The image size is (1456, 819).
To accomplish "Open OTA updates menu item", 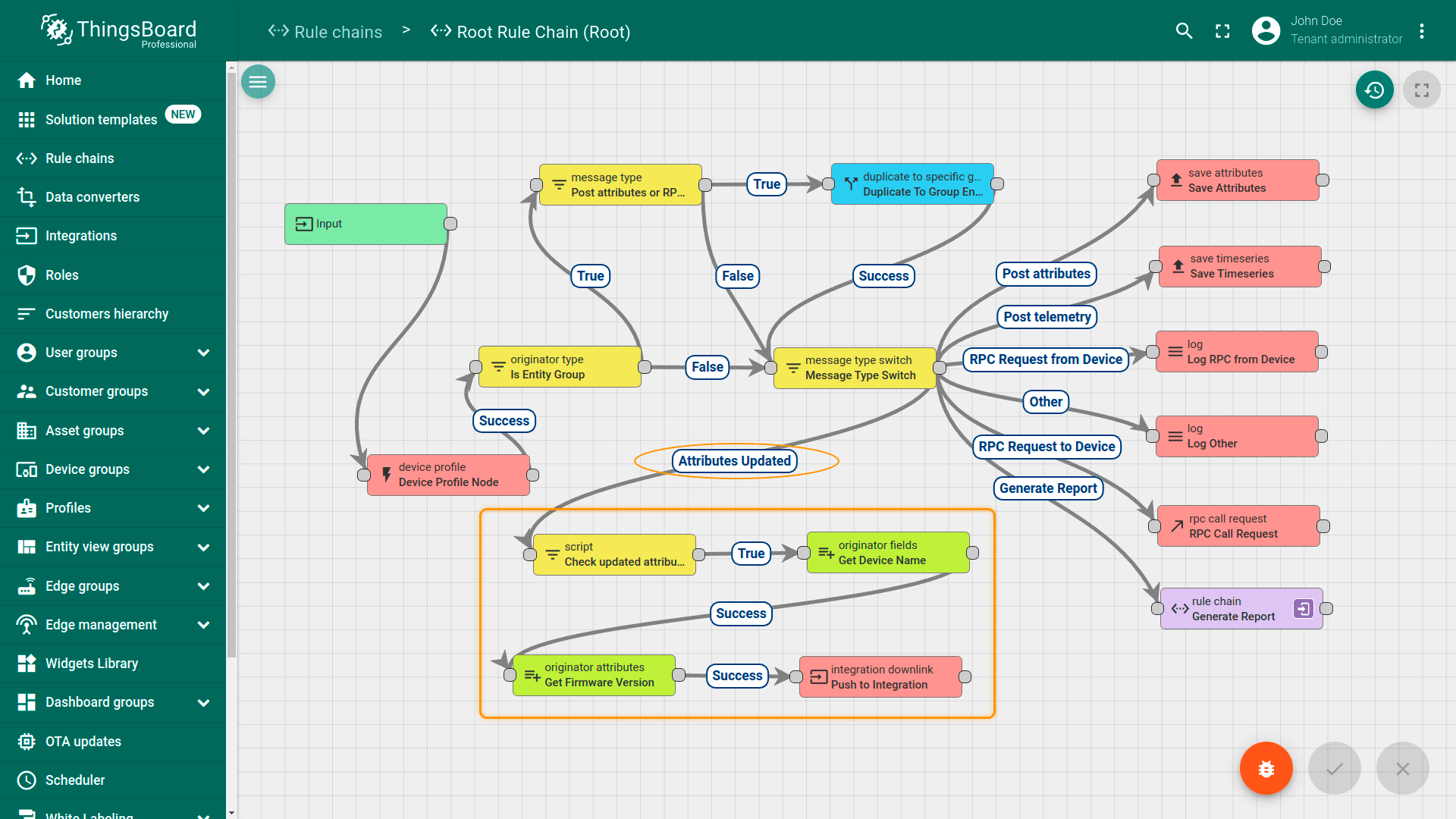I will [x=83, y=741].
